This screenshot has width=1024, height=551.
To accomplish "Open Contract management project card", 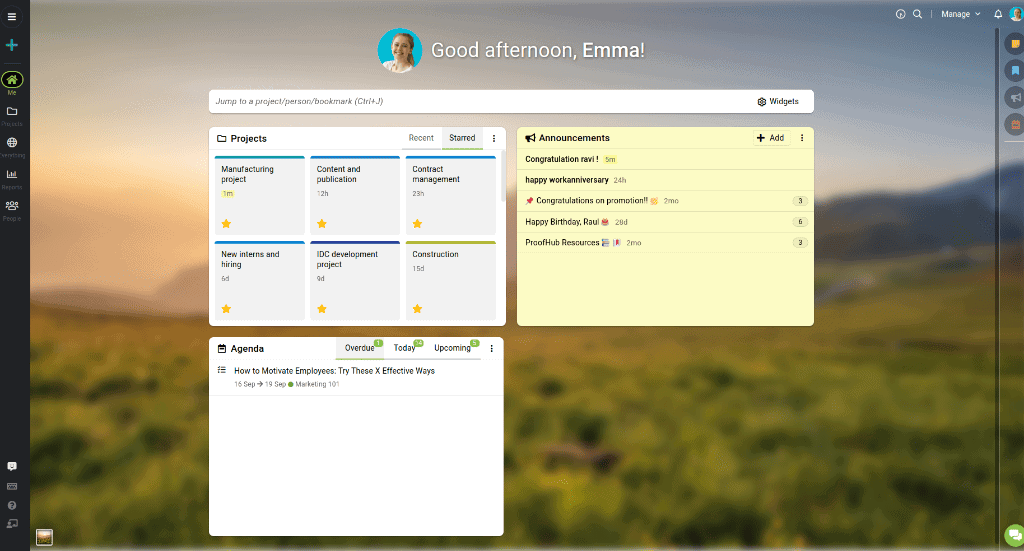I will tap(451, 195).
